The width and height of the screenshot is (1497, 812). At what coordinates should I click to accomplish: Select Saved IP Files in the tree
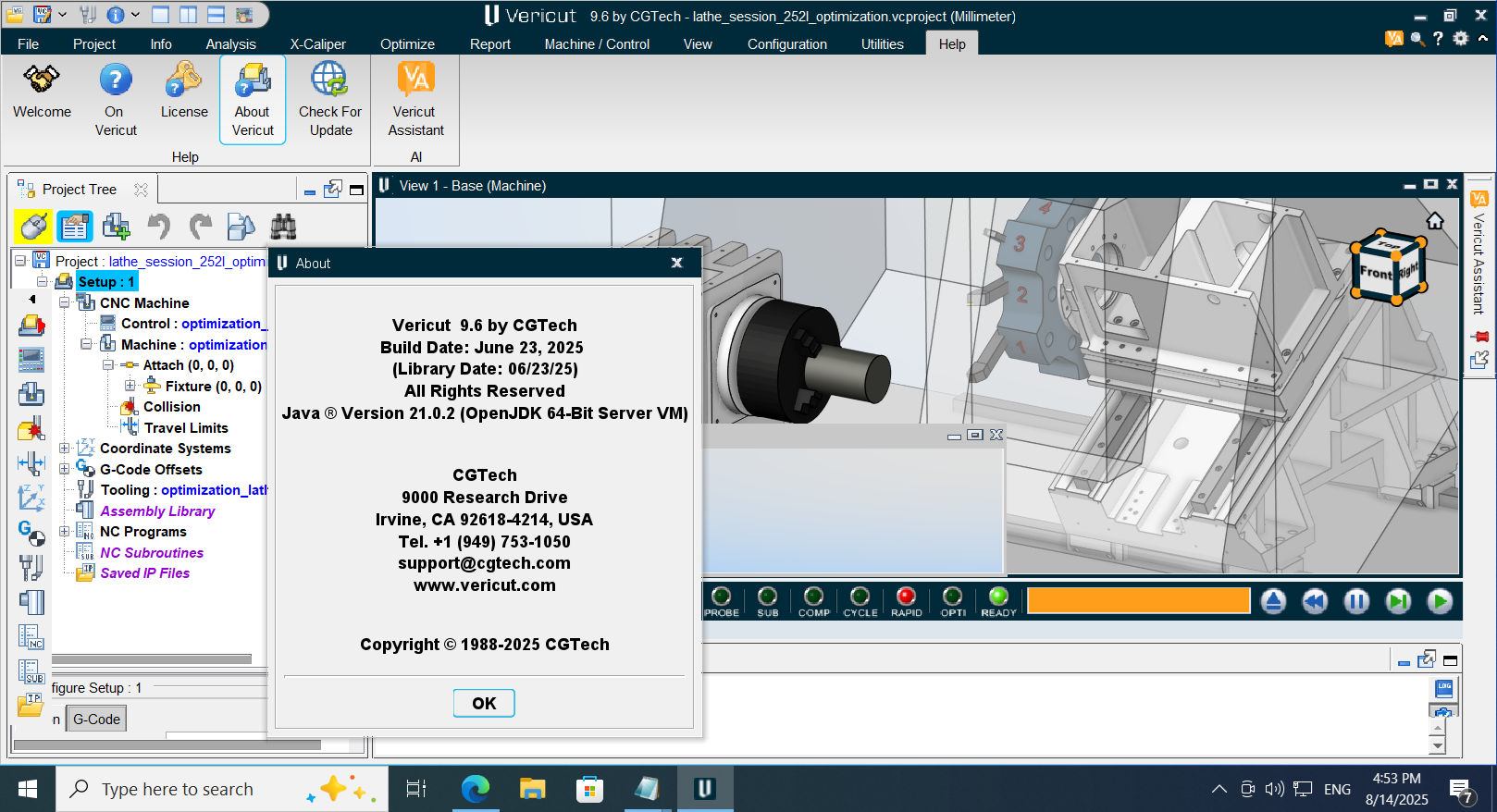[144, 572]
